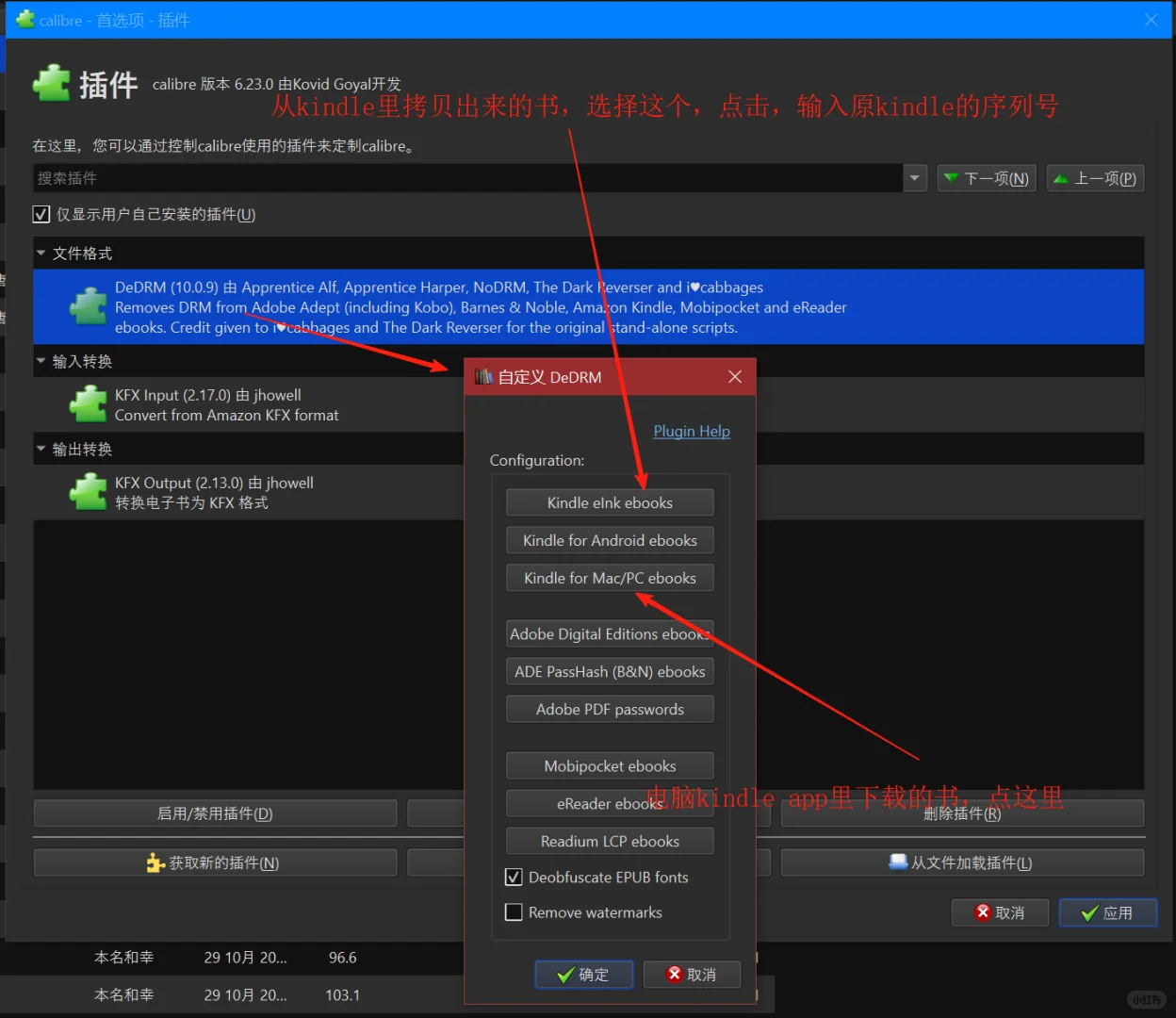Apply plugin preferences with 应用

point(1107,912)
